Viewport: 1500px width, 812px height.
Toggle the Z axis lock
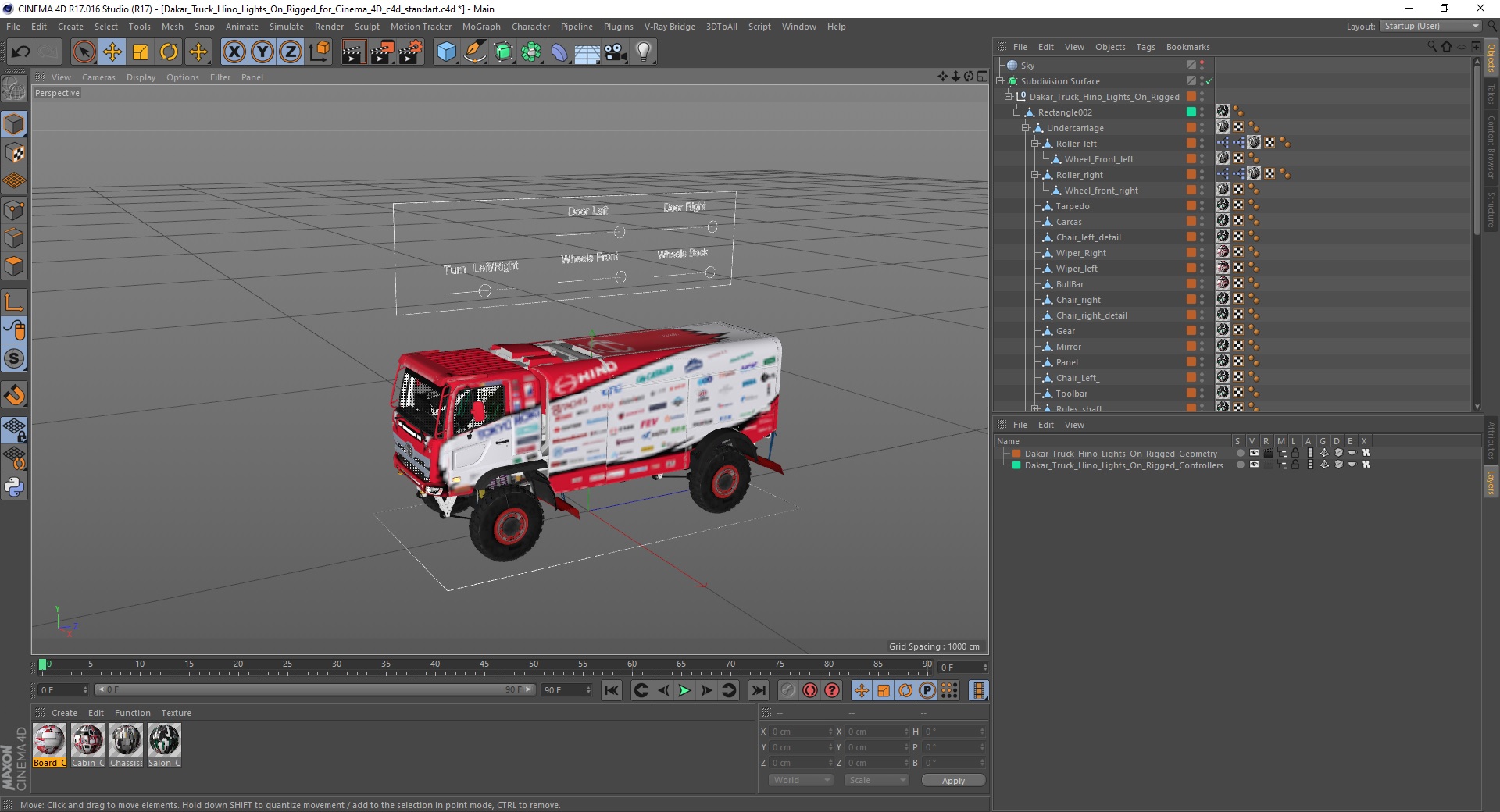pyautogui.click(x=290, y=52)
